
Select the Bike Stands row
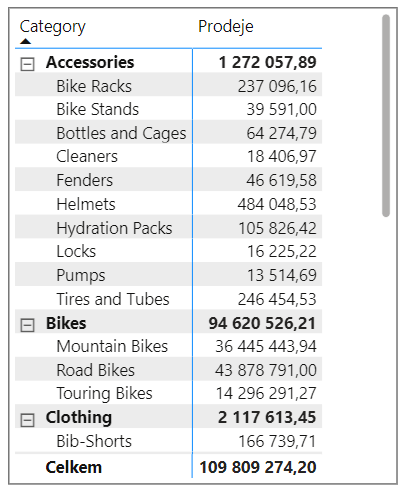[x=169, y=109]
